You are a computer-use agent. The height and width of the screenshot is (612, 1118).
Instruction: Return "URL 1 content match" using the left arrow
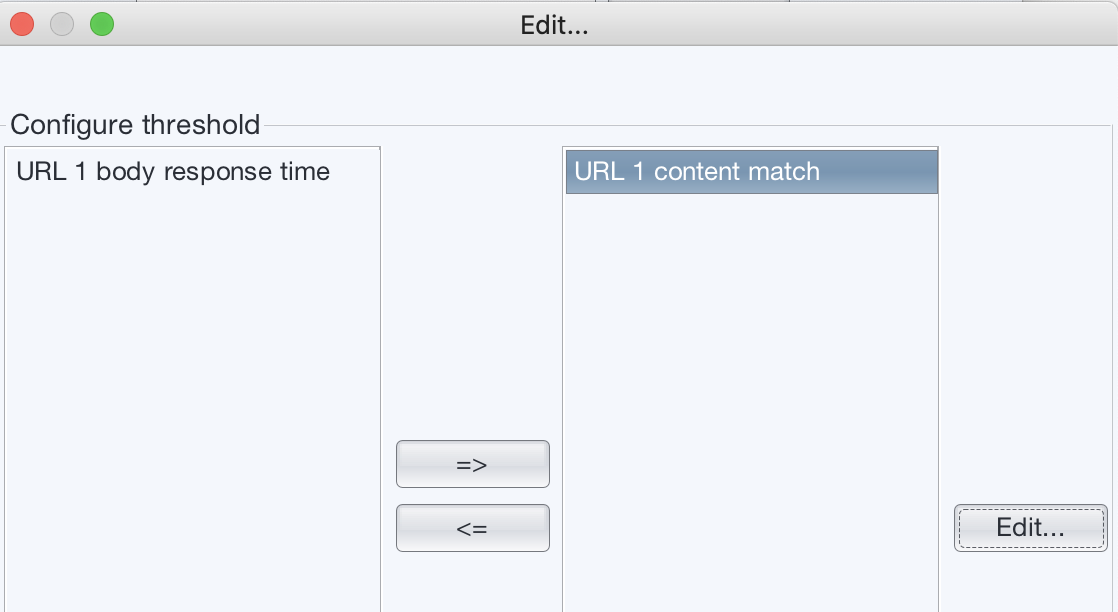click(472, 528)
